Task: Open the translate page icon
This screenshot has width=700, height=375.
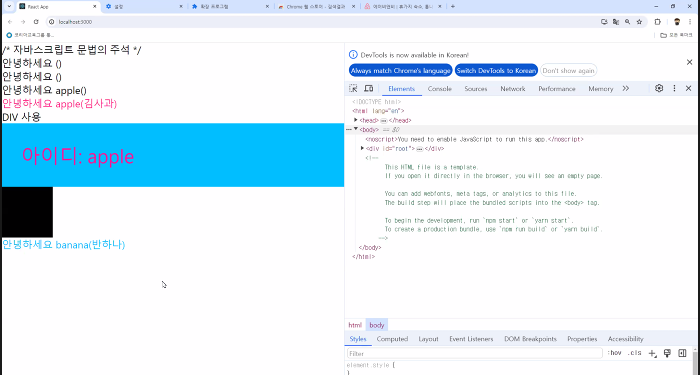Action: 616,21
